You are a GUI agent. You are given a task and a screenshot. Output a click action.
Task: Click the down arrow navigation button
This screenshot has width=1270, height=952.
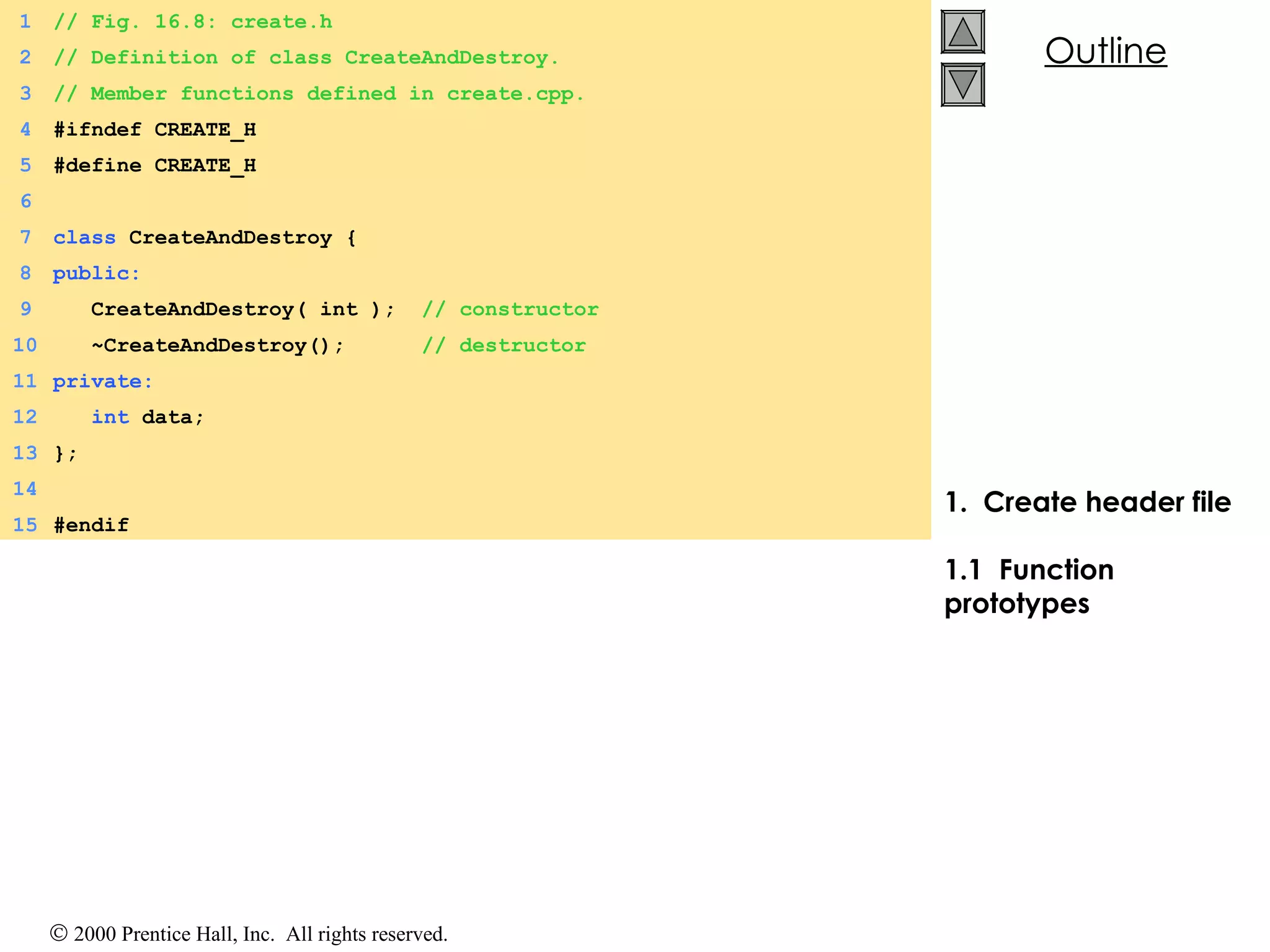962,84
